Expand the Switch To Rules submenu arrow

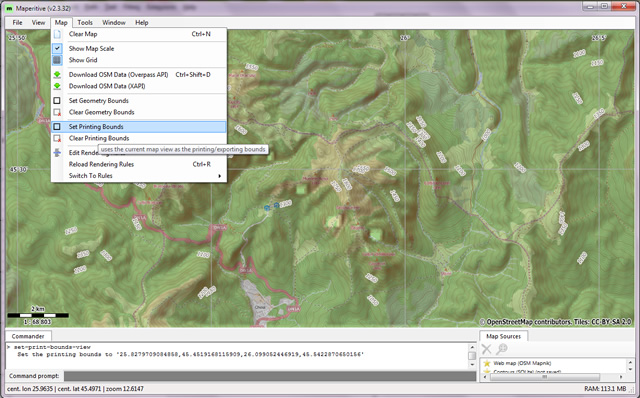click(x=220, y=176)
